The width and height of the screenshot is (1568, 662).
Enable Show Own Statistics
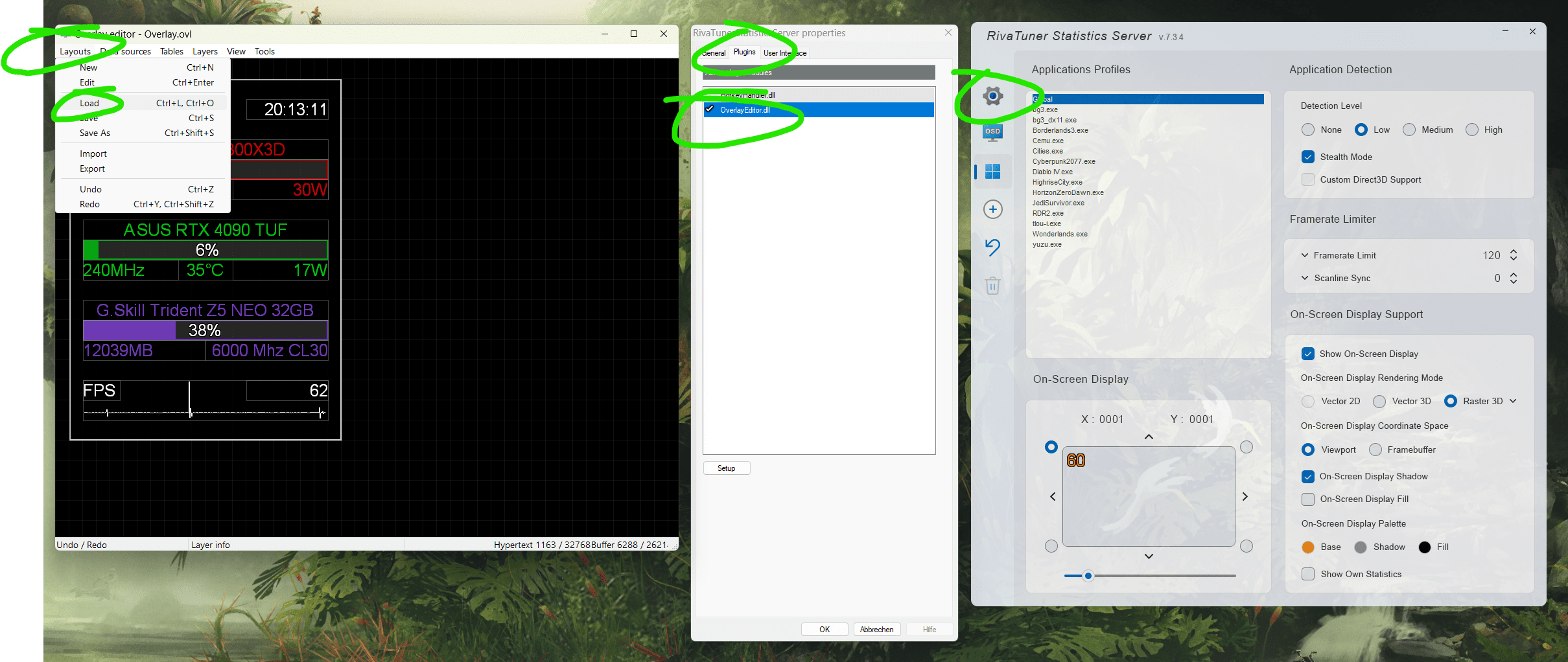pyautogui.click(x=1308, y=574)
